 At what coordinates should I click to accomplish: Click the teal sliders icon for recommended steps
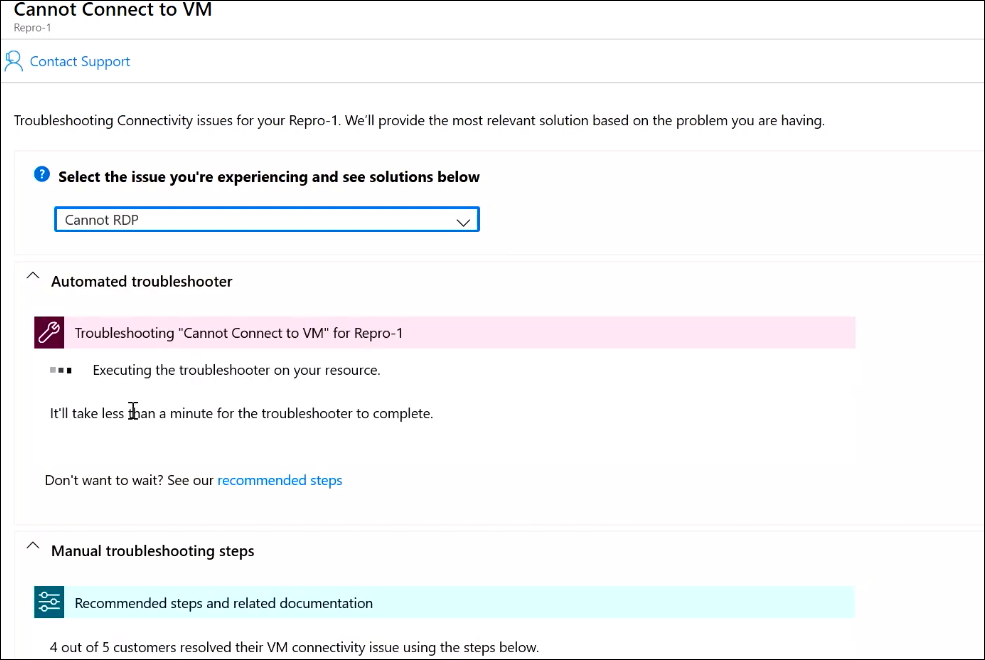[49, 602]
